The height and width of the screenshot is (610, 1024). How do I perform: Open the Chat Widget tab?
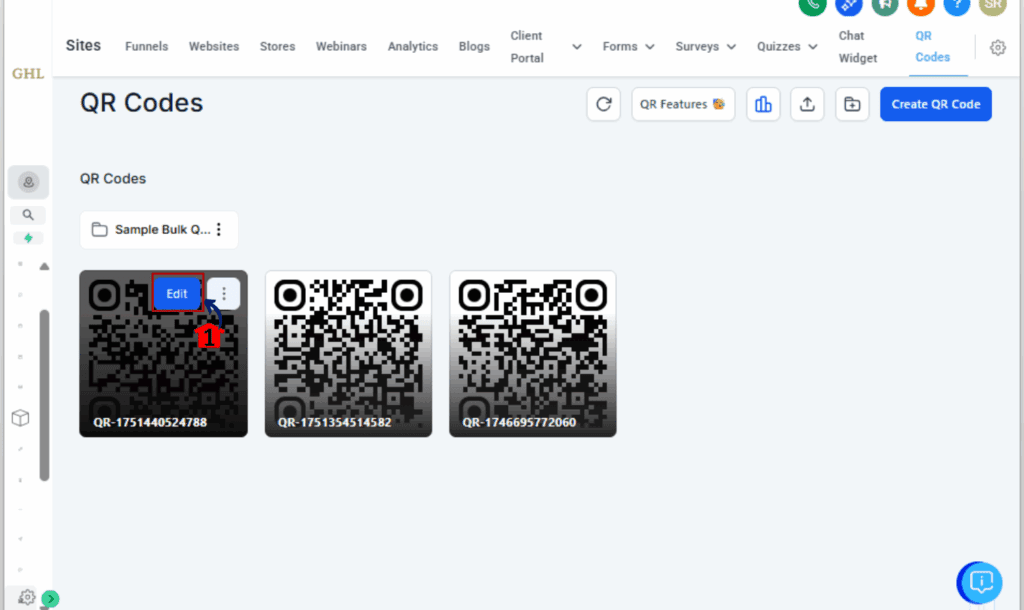[857, 46]
